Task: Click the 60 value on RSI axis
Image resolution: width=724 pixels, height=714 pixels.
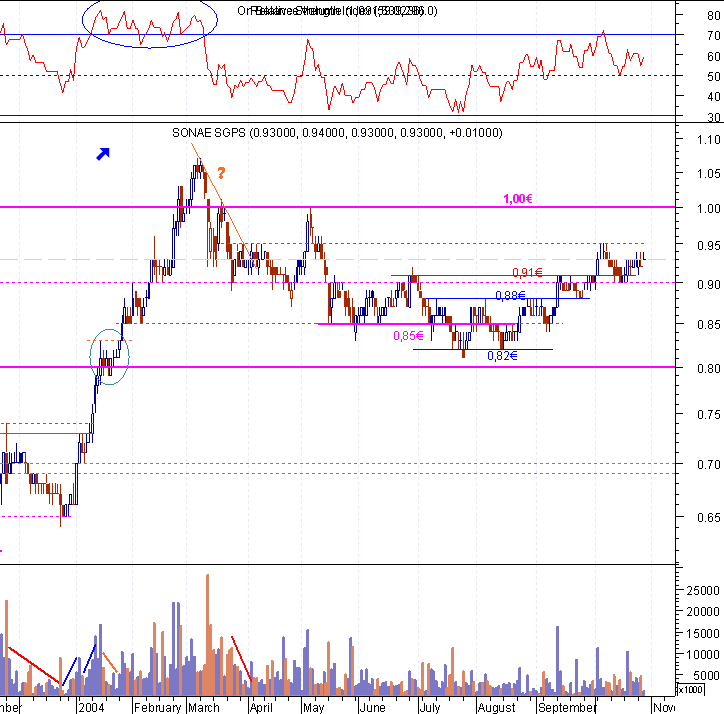Action: pos(713,56)
